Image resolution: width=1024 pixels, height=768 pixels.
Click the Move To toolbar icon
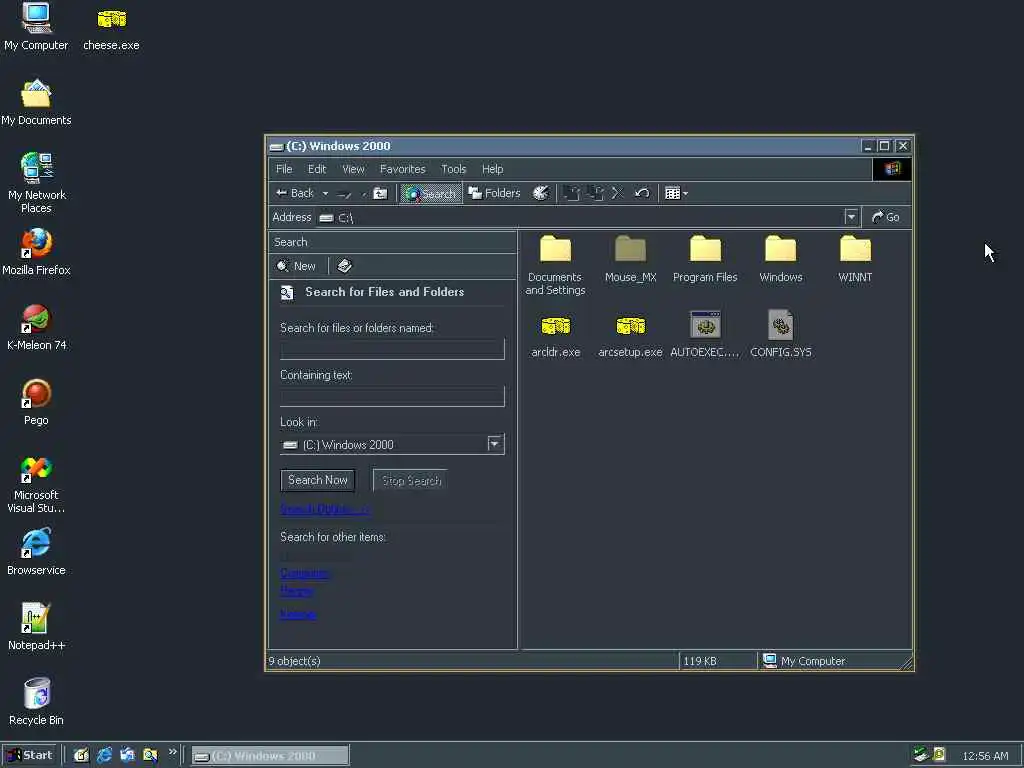pyautogui.click(x=571, y=193)
